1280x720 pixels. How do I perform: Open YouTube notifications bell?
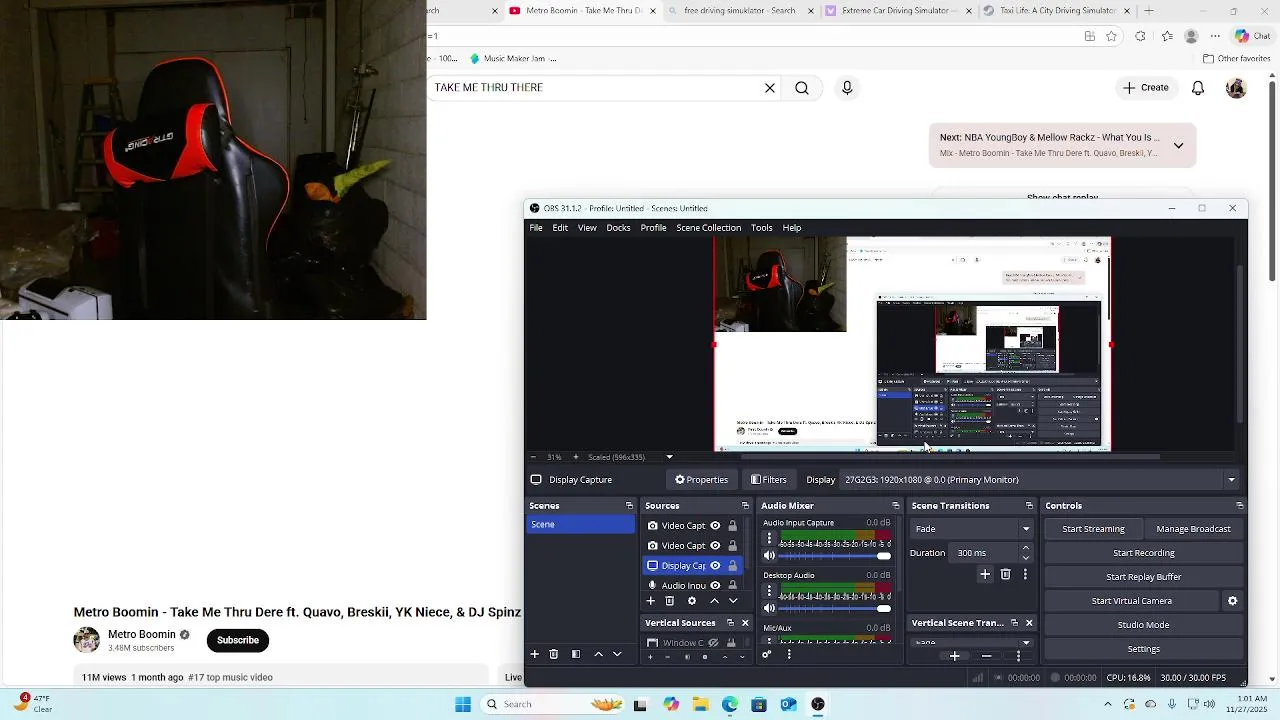(1198, 88)
